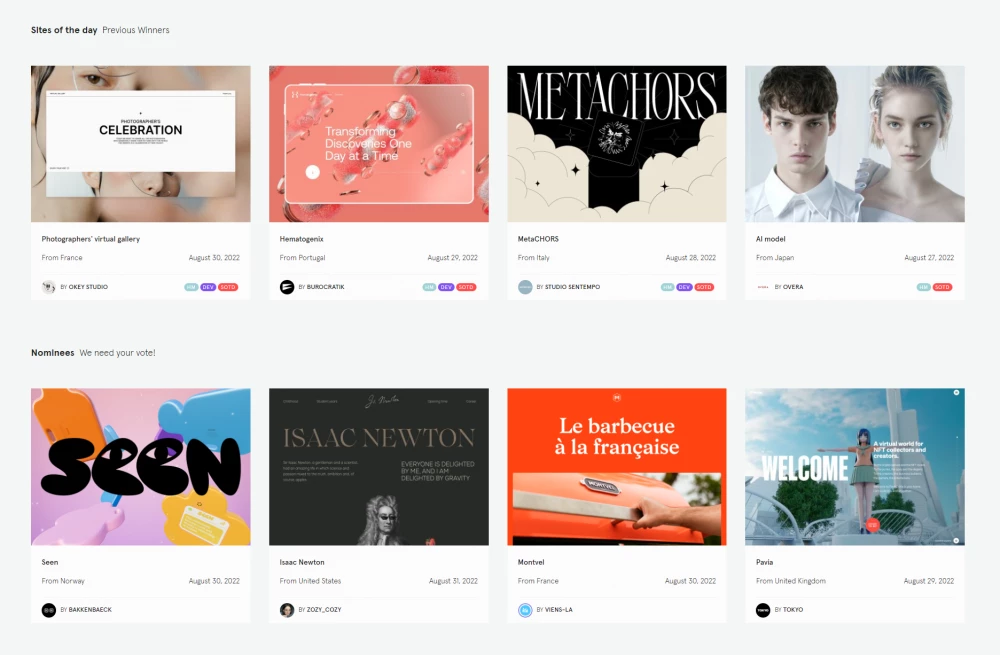The height and width of the screenshot is (655, 1000).
Task: Click the DEV badge on MetaCHORS card
Action: tap(684, 287)
